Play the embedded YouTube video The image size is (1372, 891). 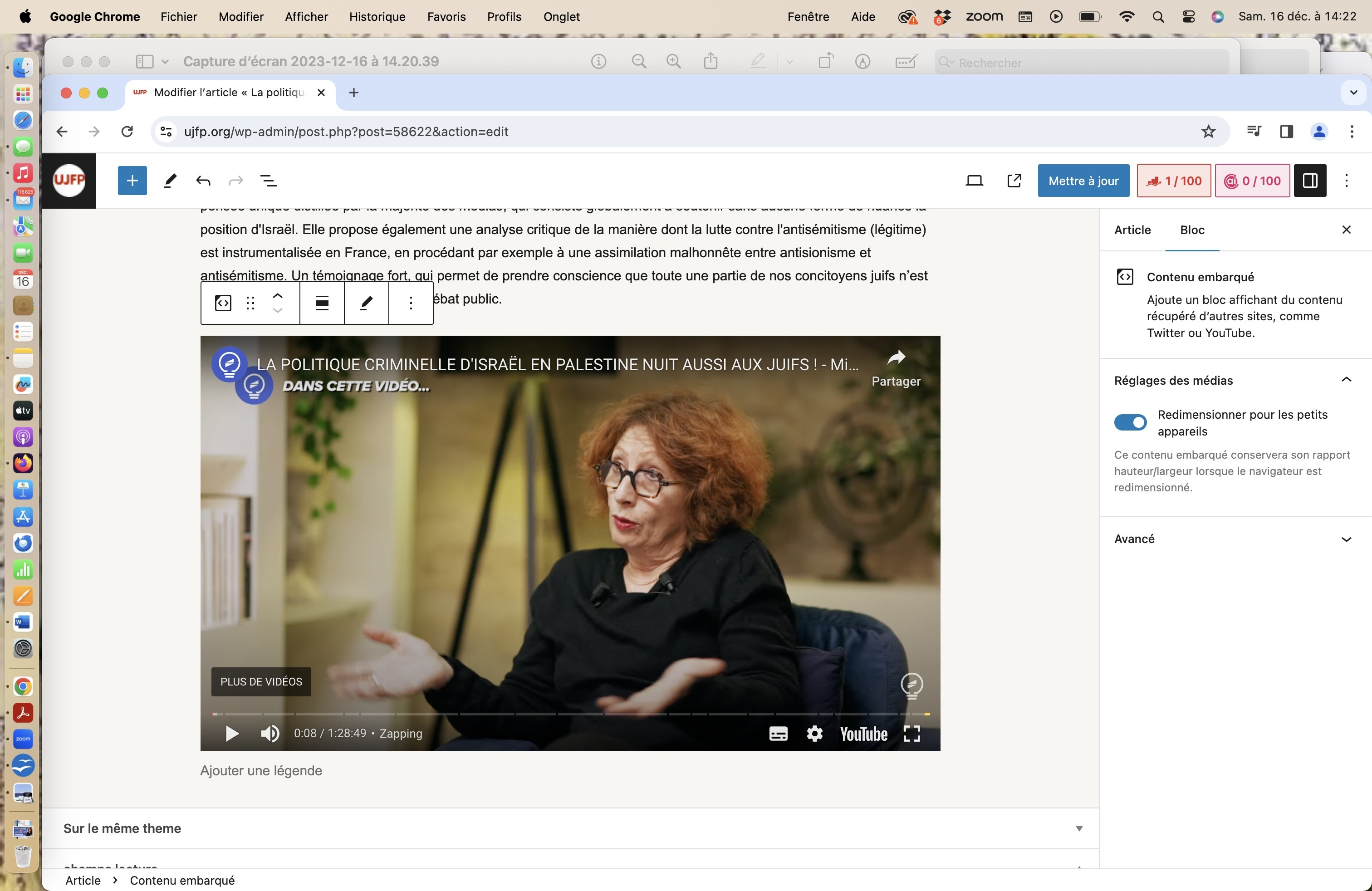tap(232, 734)
